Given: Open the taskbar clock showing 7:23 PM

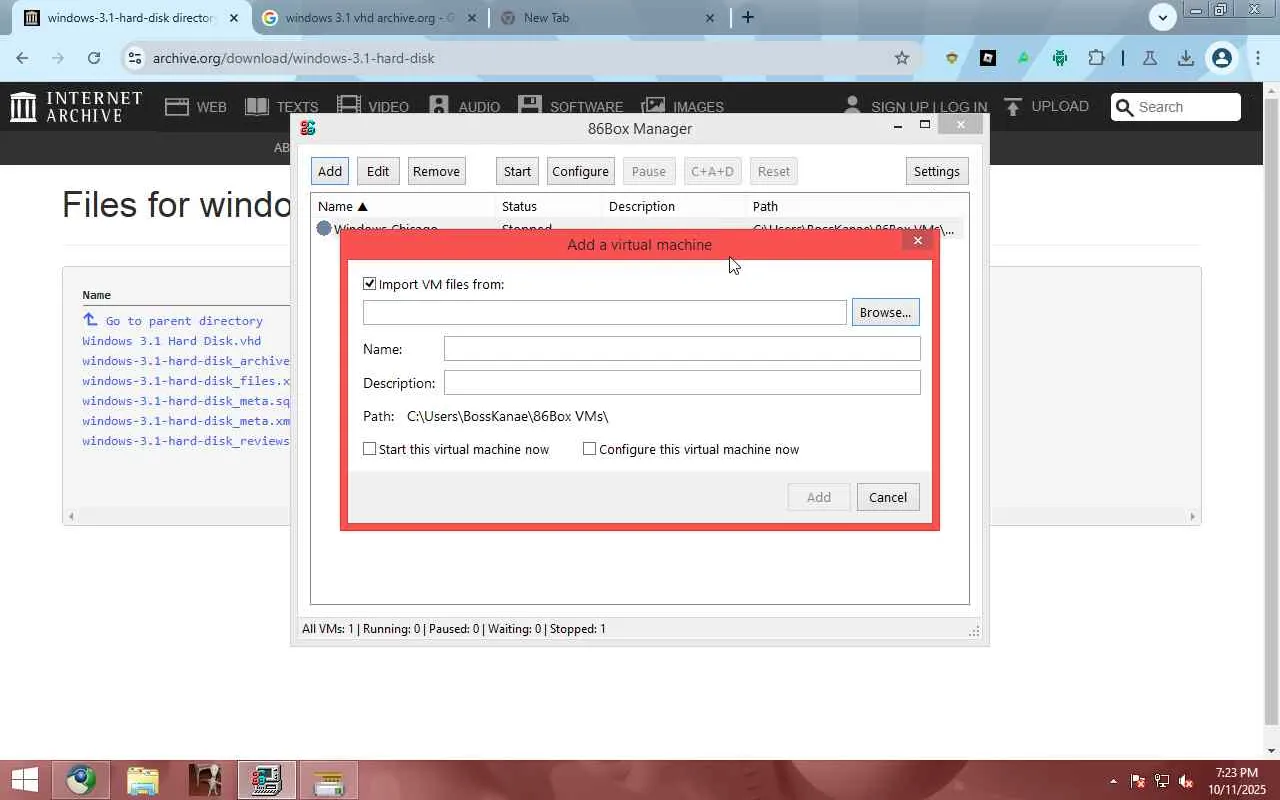Looking at the screenshot, I should pos(1236,781).
